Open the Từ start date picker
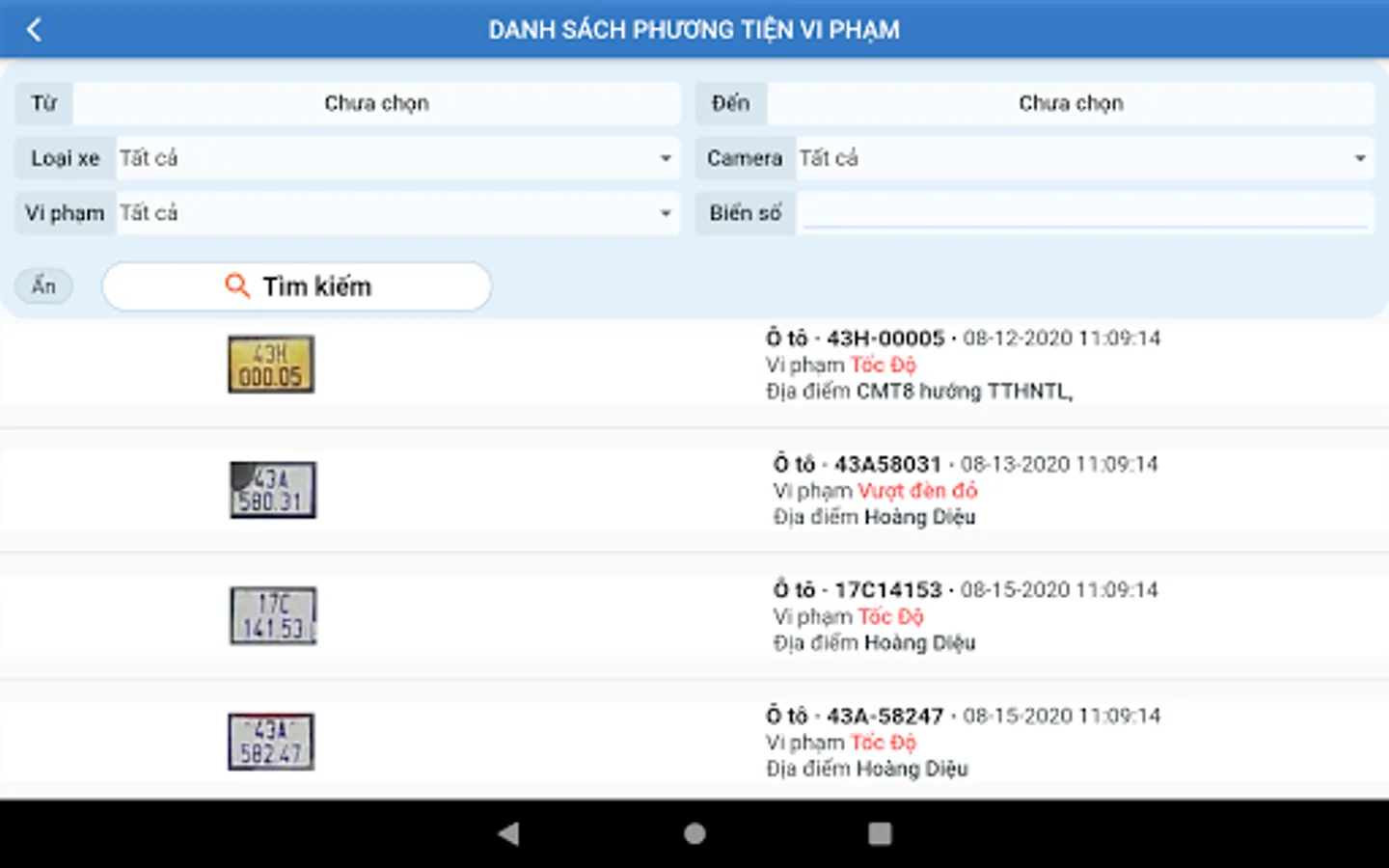Image resolution: width=1389 pixels, height=868 pixels. [376, 103]
